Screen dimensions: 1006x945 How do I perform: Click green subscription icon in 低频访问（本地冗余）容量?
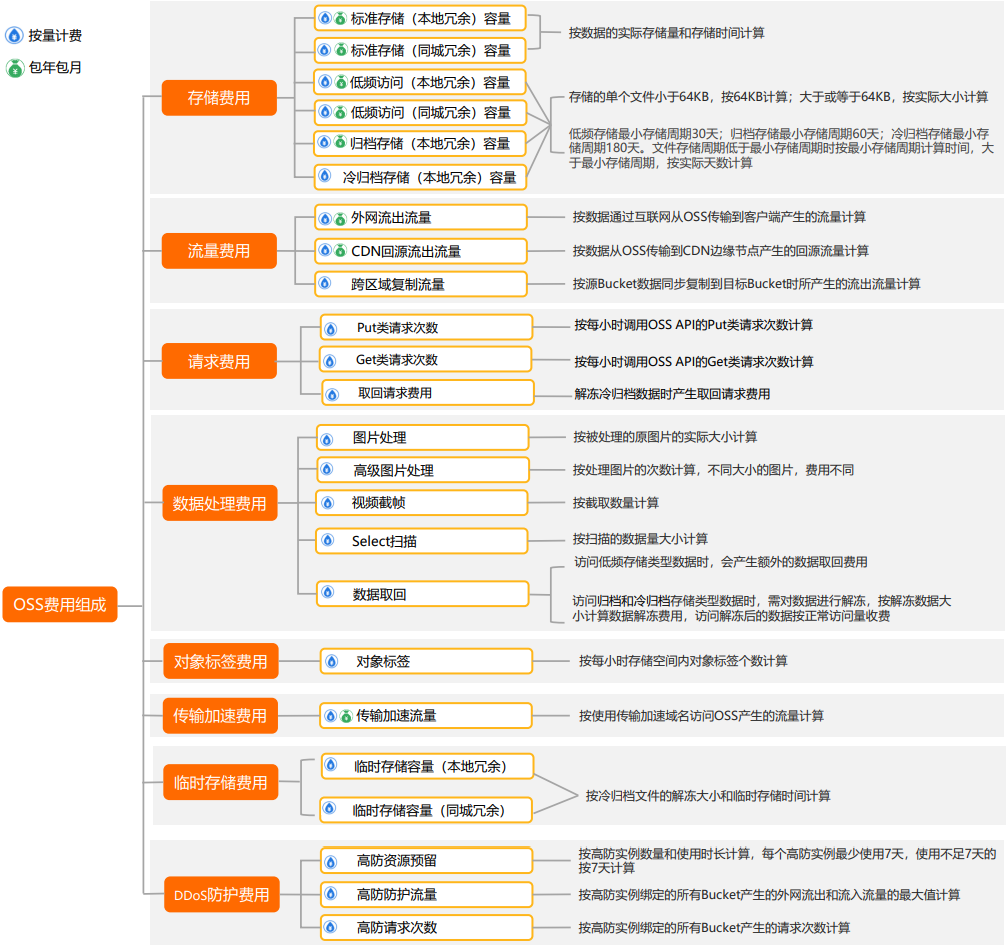[x=341, y=81]
